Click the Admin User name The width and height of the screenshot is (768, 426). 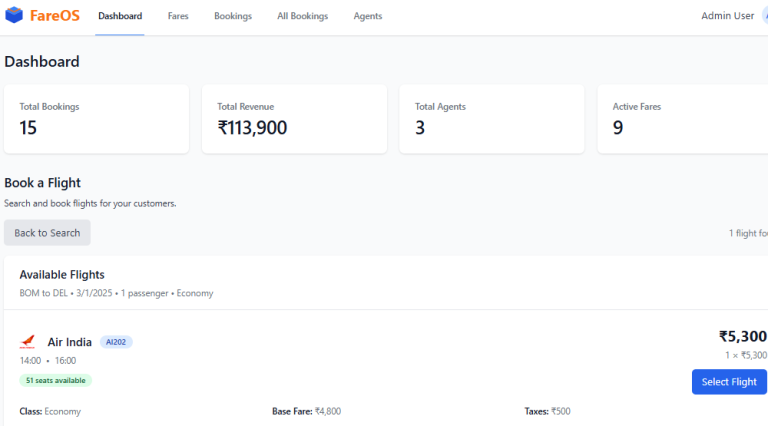pos(727,16)
